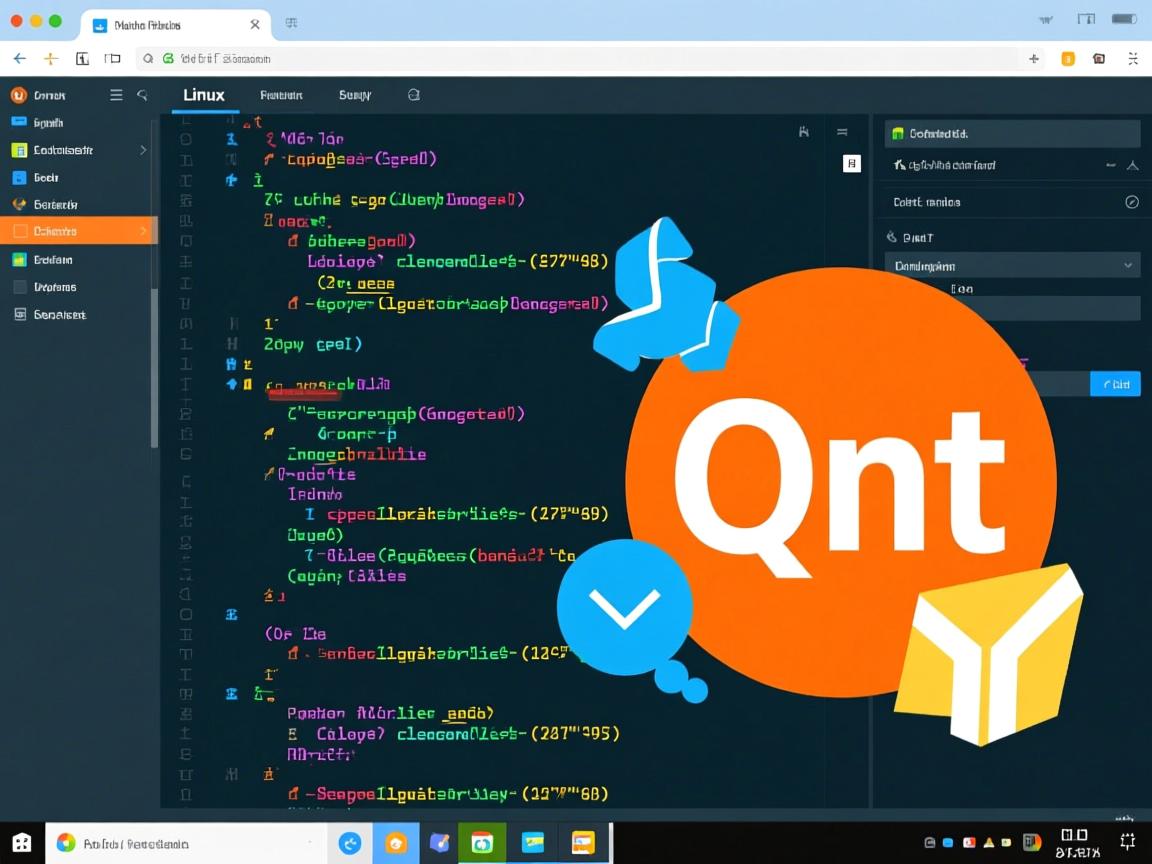Select the blue Docker-style sidebar icon
The image size is (1152, 864).
click(20, 177)
